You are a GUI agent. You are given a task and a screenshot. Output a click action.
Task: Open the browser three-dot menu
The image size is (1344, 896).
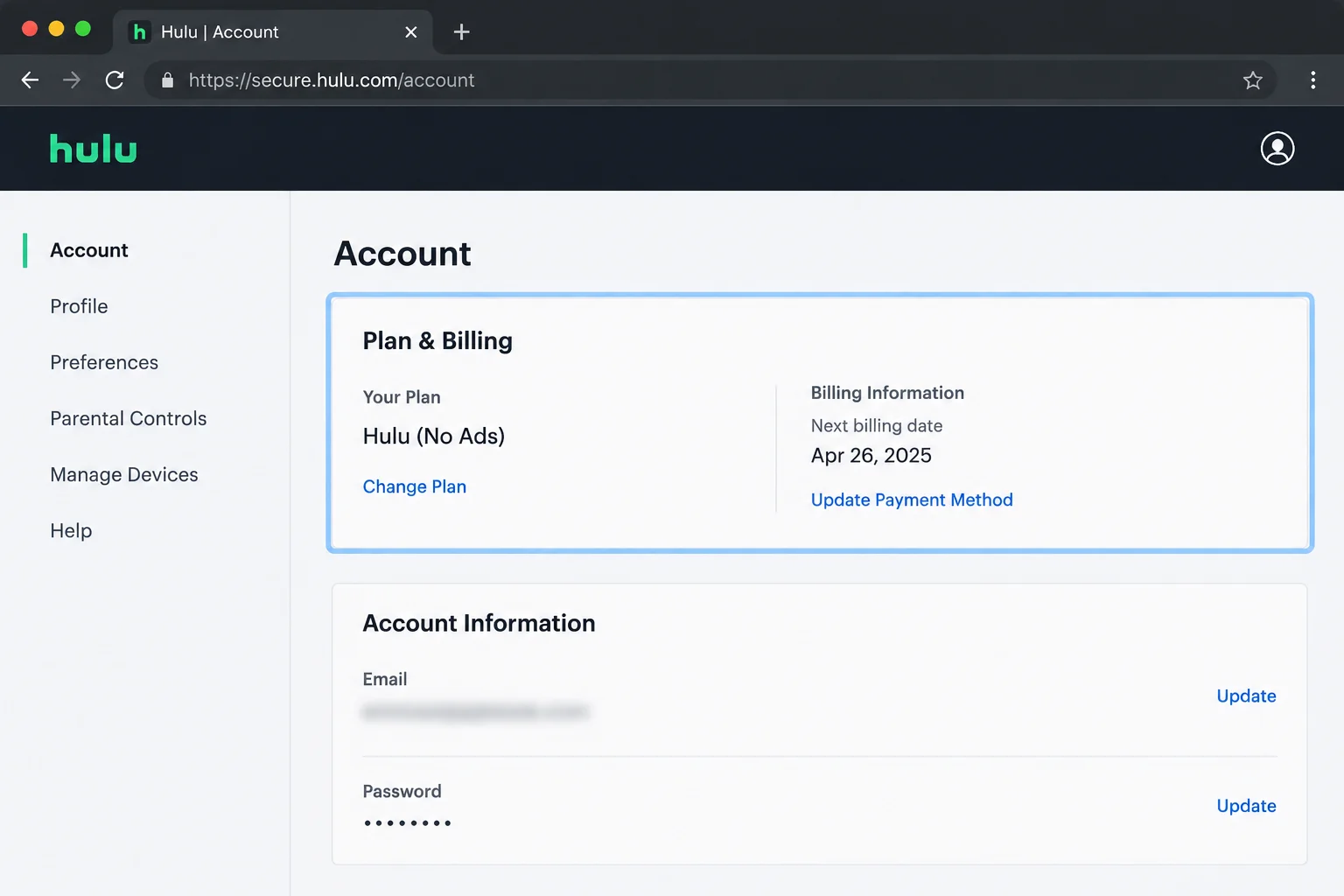coord(1313,80)
